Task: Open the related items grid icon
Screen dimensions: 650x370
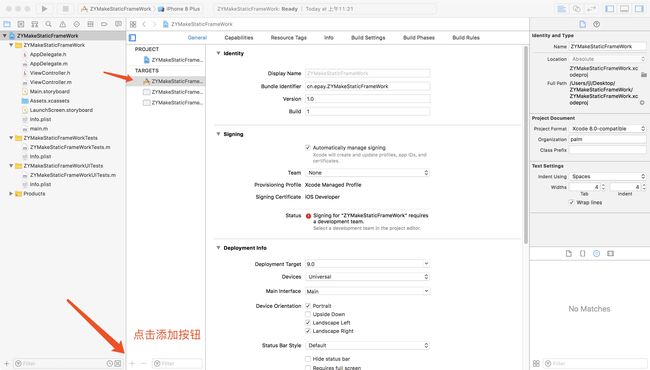Action: (x=133, y=24)
